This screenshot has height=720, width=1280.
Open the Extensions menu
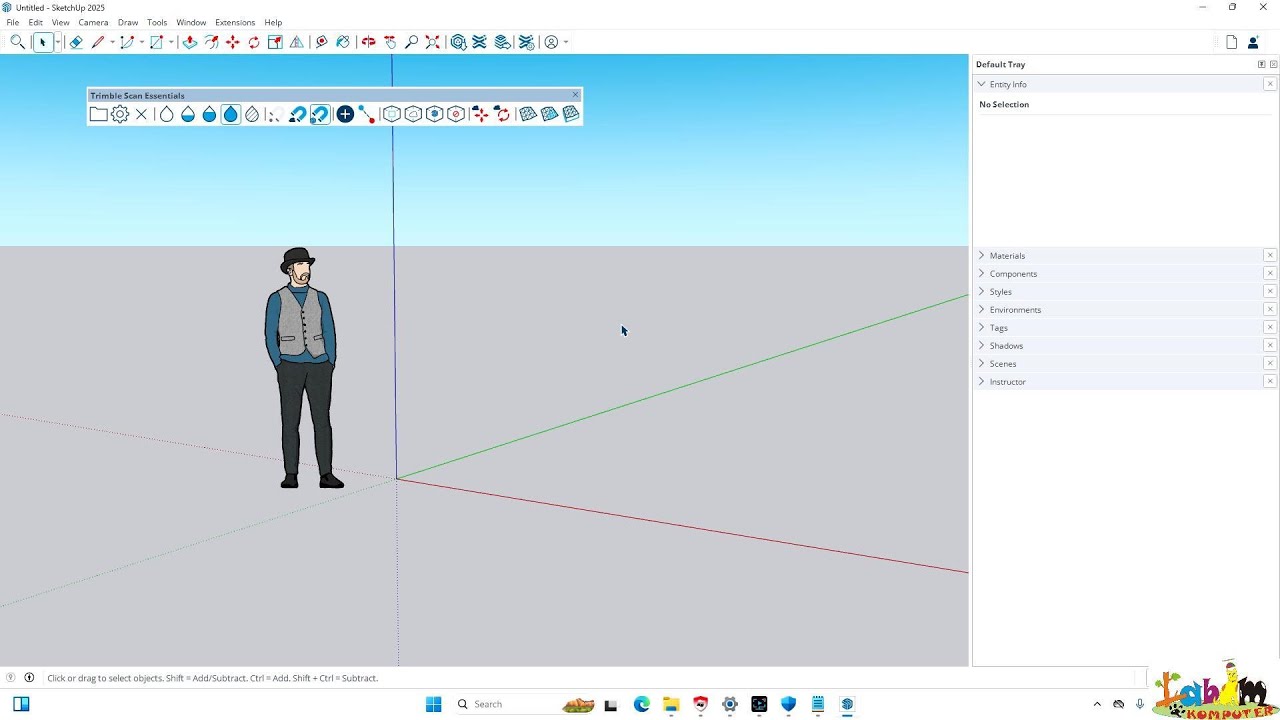pos(235,22)
